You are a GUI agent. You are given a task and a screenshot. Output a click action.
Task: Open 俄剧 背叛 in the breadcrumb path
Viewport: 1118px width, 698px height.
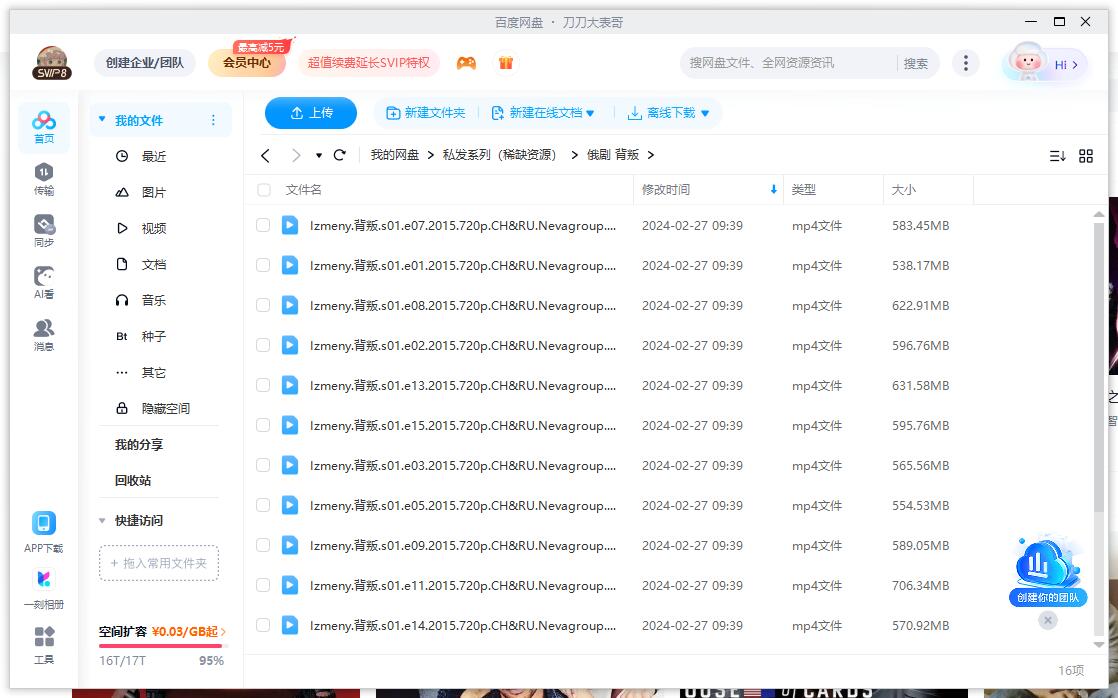(x=613, y=155)
